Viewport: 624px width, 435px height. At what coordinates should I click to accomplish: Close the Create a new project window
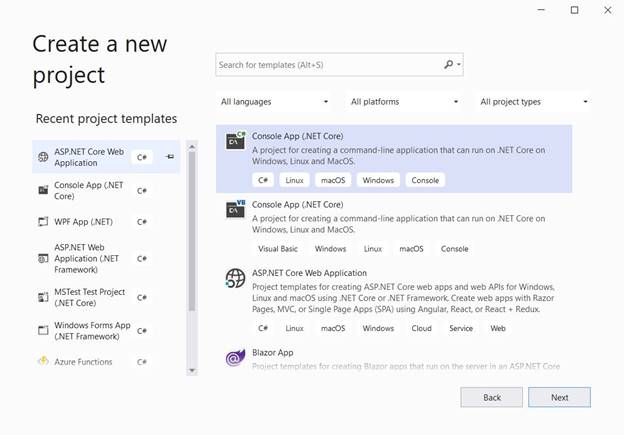click(608, 10)
